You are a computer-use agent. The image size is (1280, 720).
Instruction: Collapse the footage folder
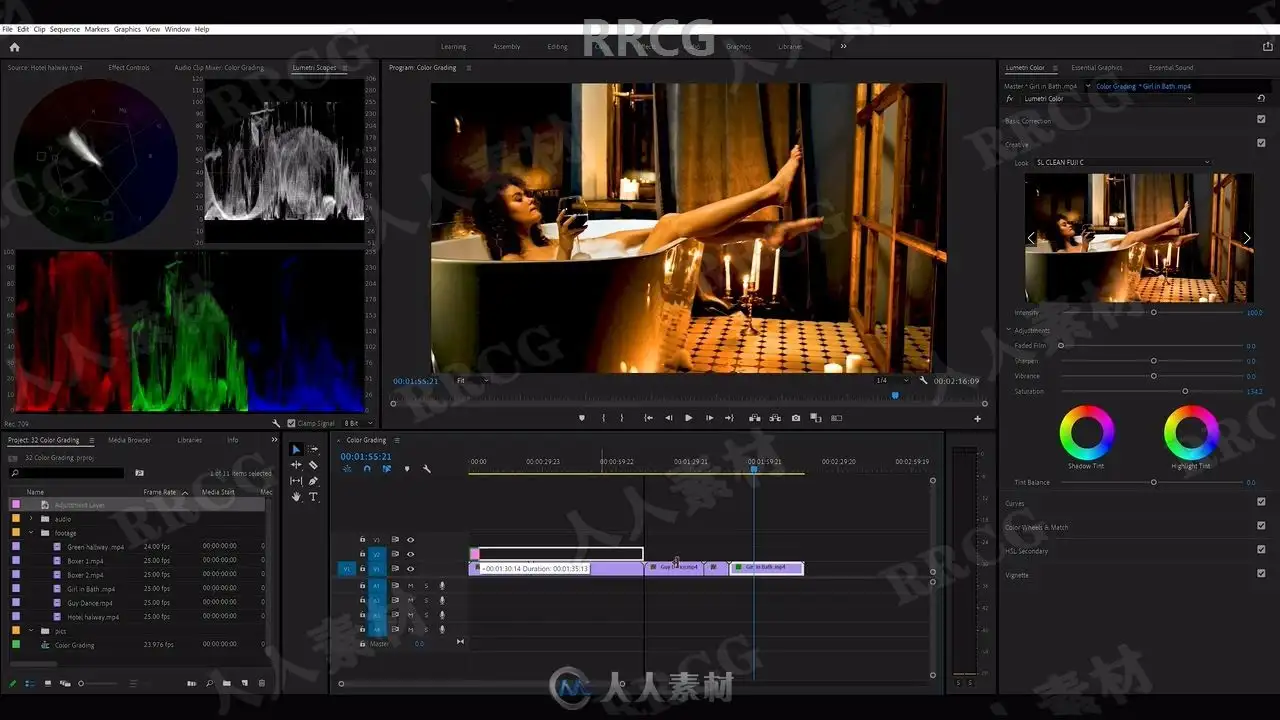(x=31, y=533)
